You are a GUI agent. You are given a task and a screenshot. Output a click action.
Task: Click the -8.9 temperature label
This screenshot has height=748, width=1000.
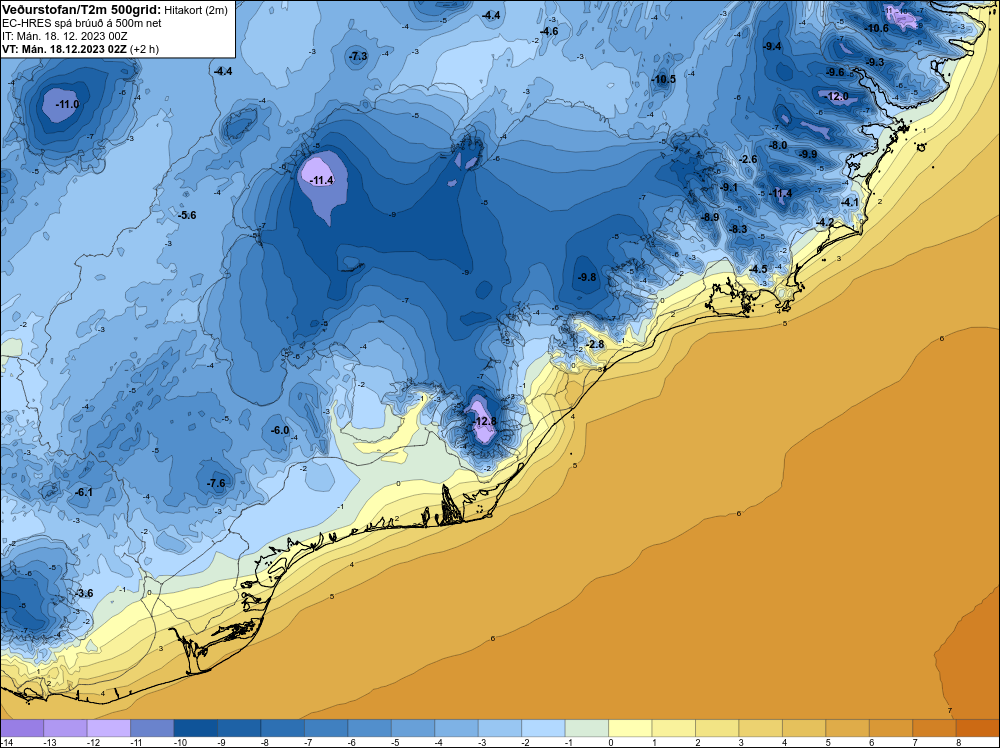pos(710,217)
